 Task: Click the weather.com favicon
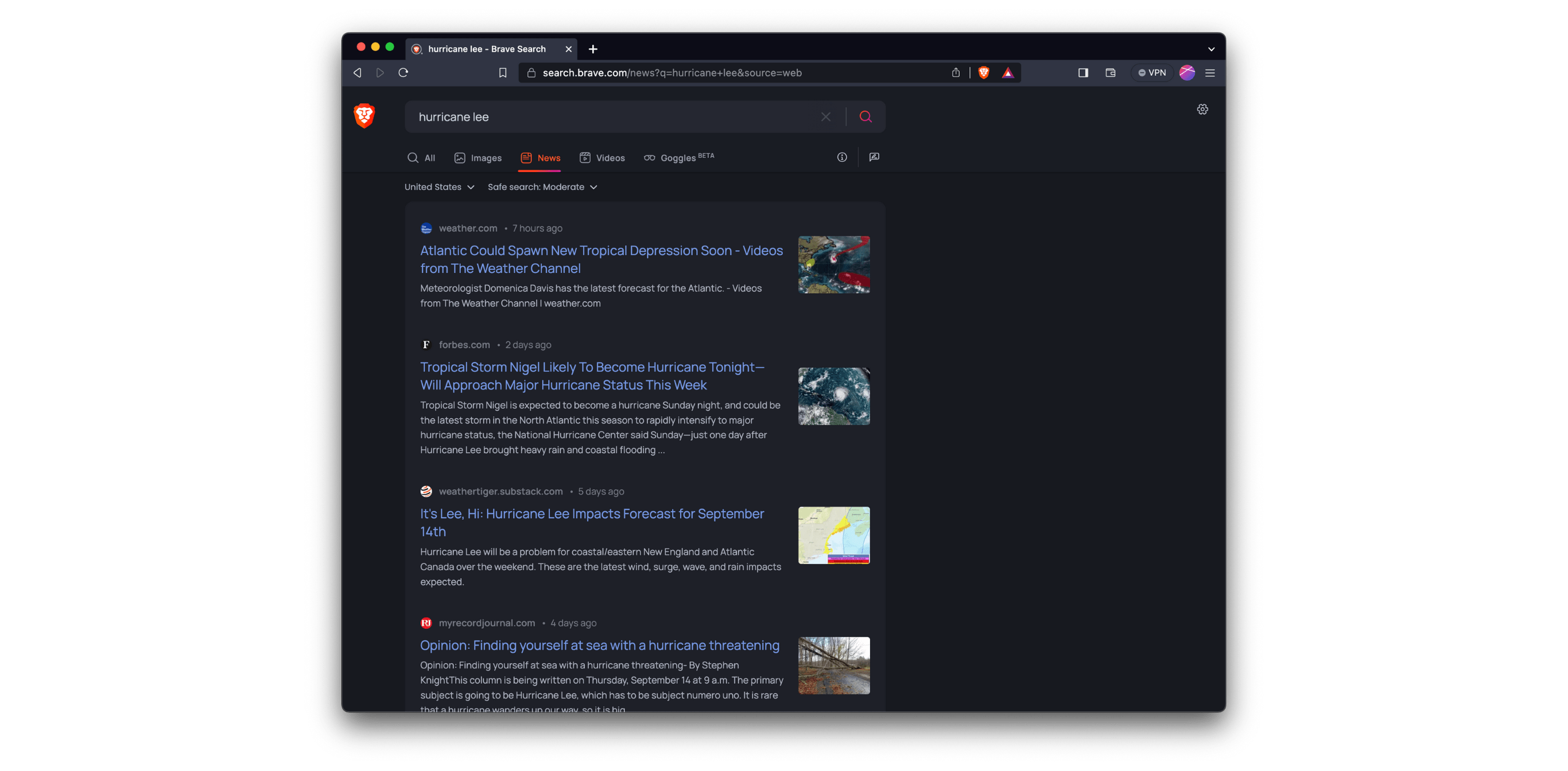426,229
